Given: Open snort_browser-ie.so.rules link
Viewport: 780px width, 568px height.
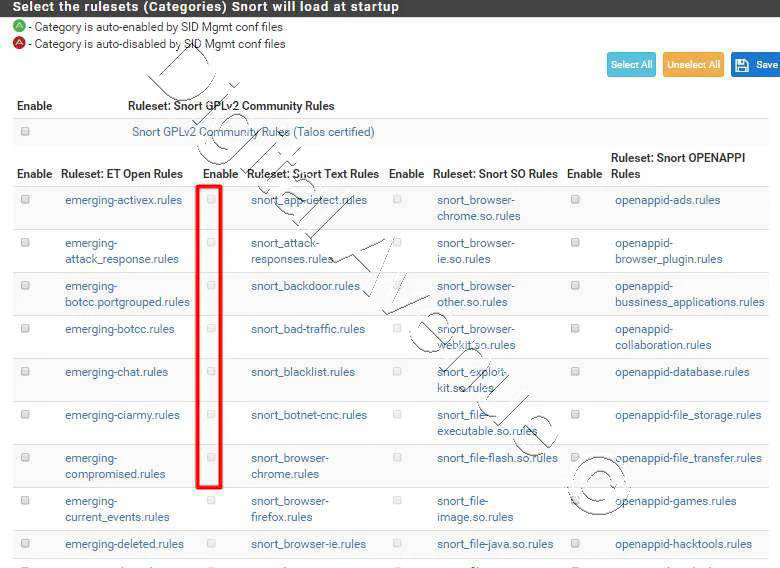Looking at the screenshot, I should [476, 251].
